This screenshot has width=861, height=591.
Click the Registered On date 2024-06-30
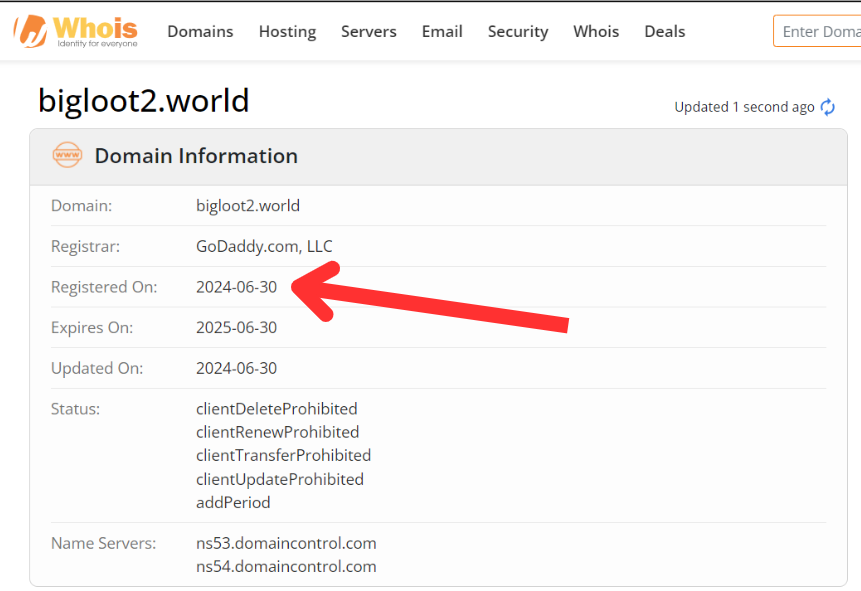click(237, 287)
